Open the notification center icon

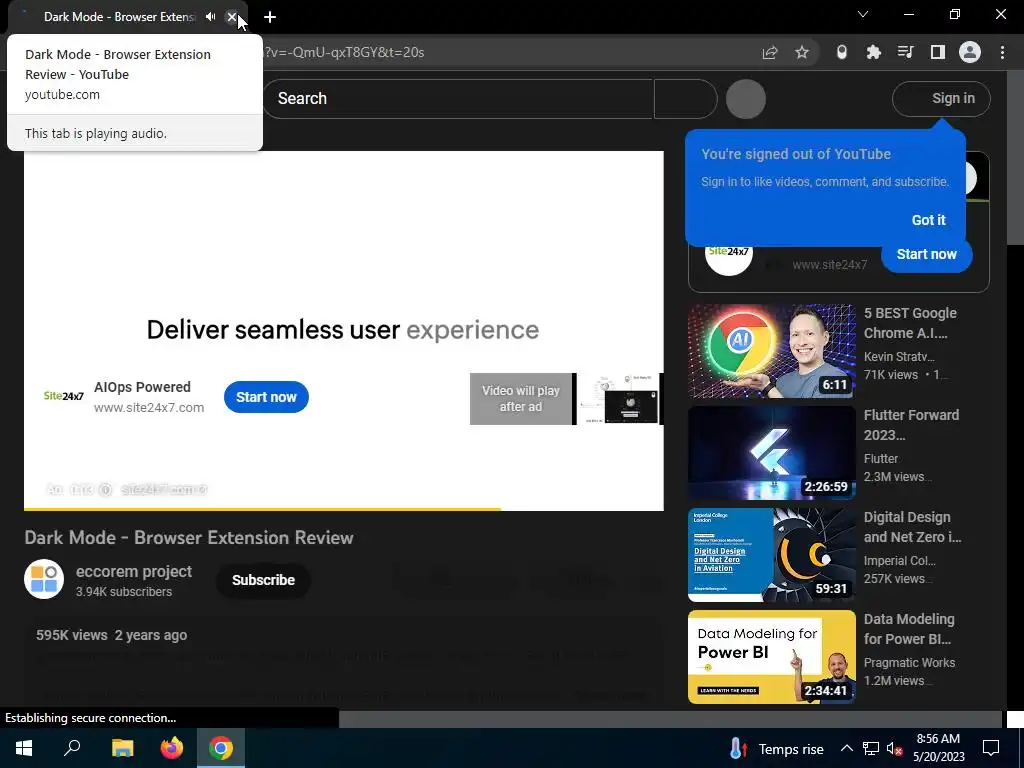pyautogui.click(x=991, y=748)
